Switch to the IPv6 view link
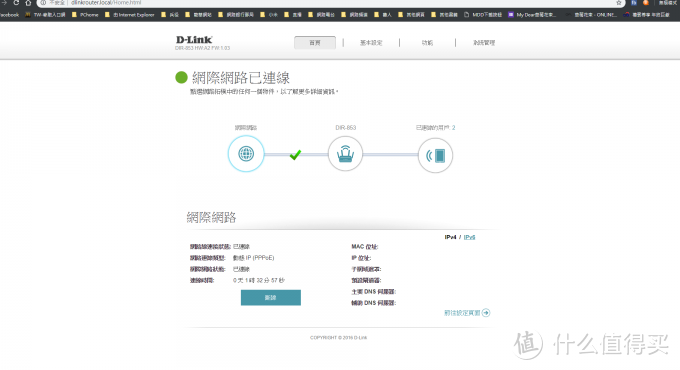Viewport: 680px width, 370px height. tap(469, 237)
